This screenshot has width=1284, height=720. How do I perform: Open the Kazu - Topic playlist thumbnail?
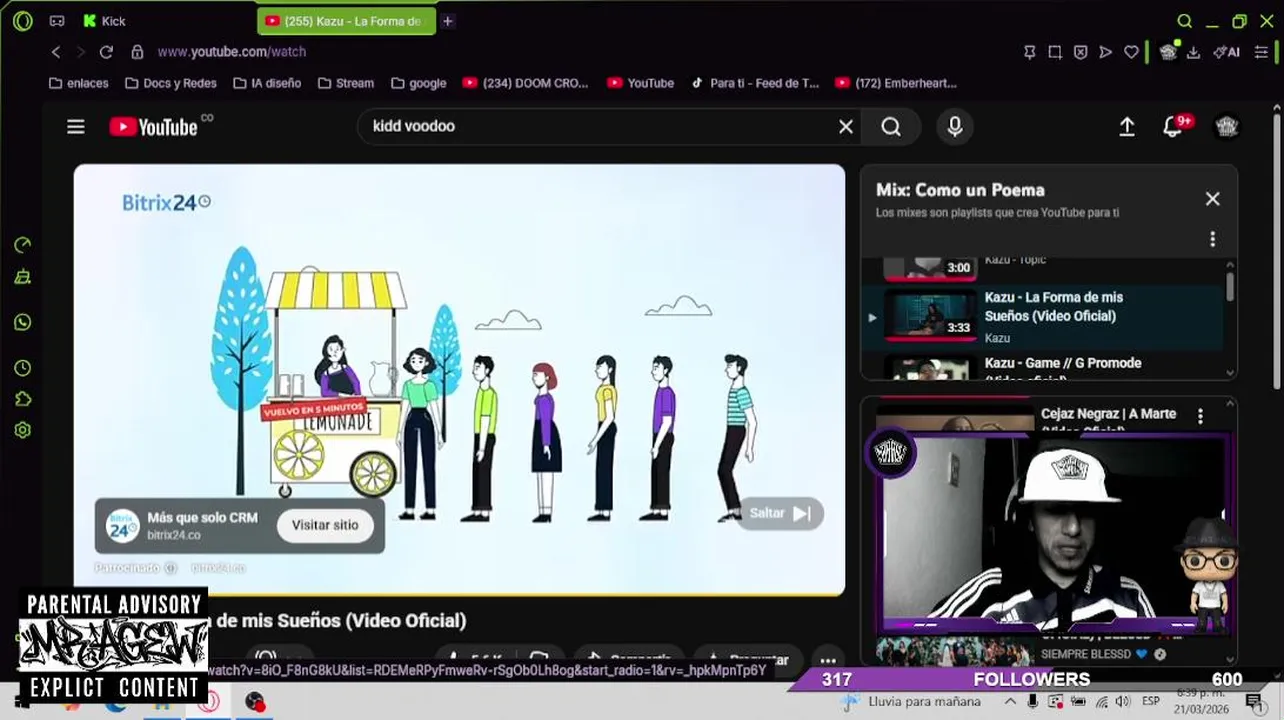(929, 267)
